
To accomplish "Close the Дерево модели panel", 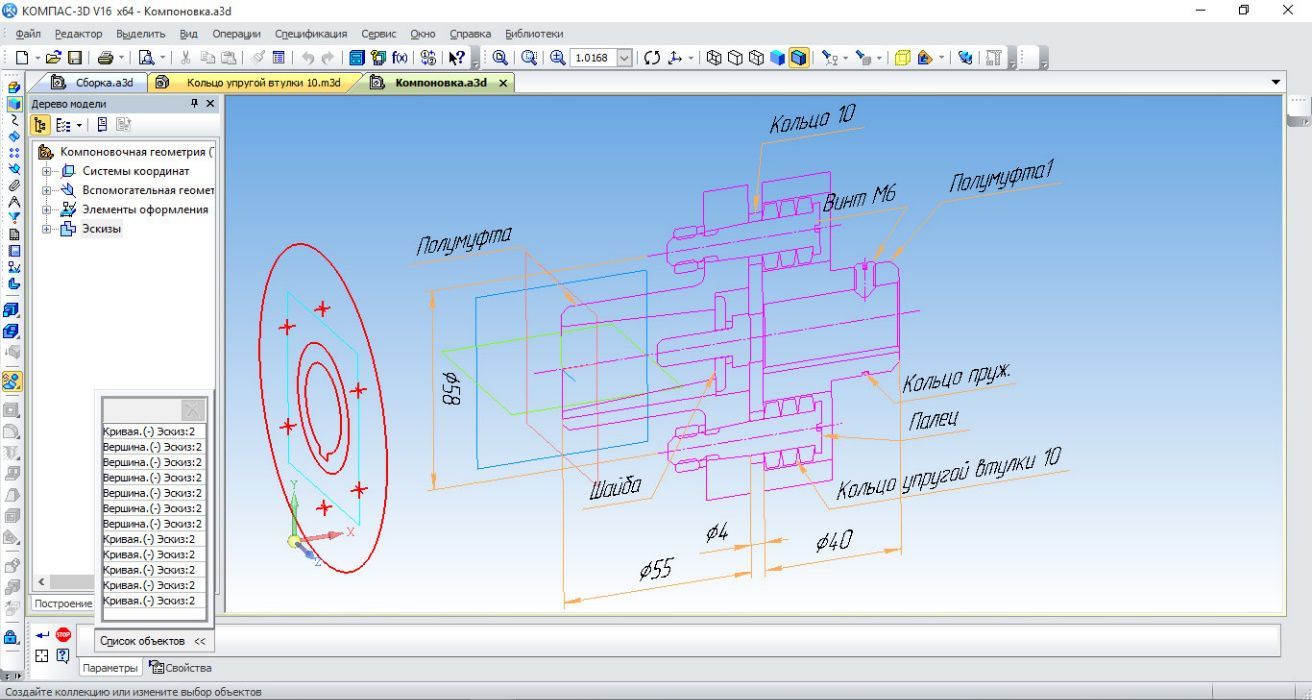I will (x=210, y=103).
